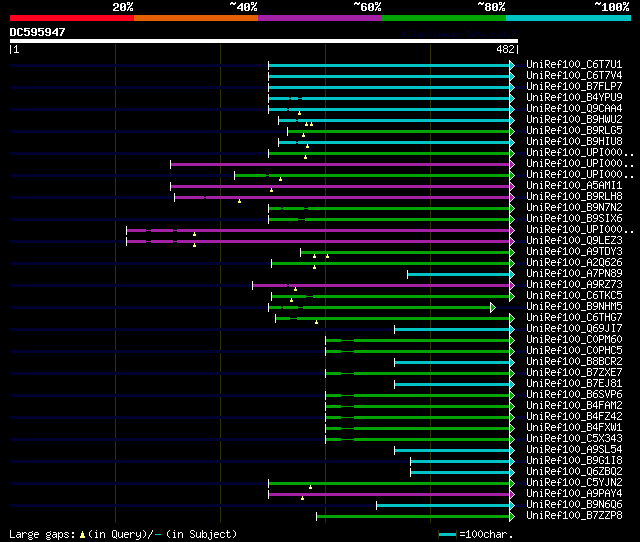The width and height of the screenshot is (640, 542).
Task: Select the UniRef100_Q9CAA4 label
Action: (574, 109)
